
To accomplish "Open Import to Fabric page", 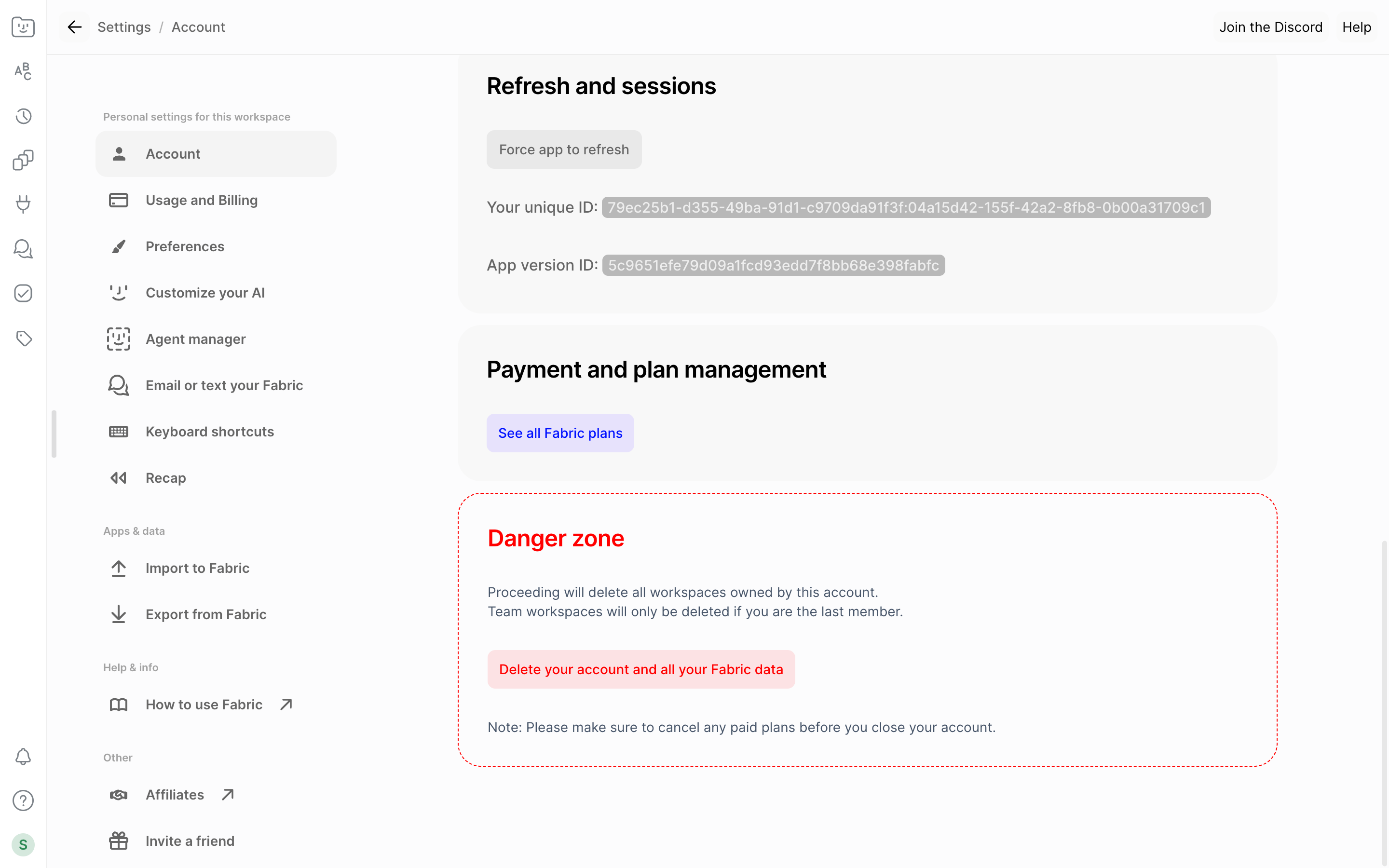I will [216, 569].
